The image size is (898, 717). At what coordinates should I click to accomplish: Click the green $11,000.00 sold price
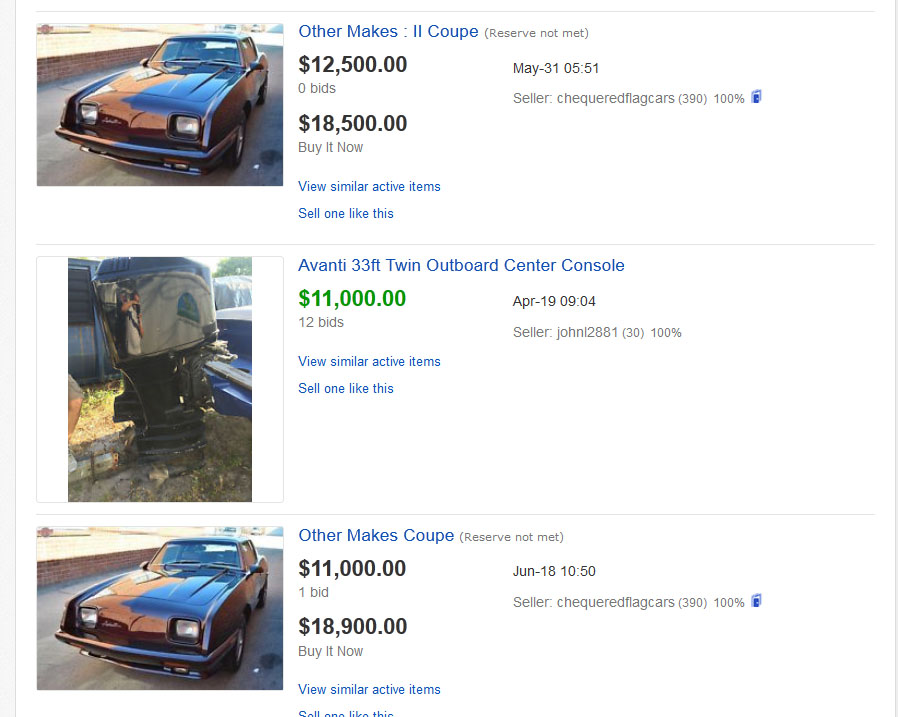tap(352, 299)
